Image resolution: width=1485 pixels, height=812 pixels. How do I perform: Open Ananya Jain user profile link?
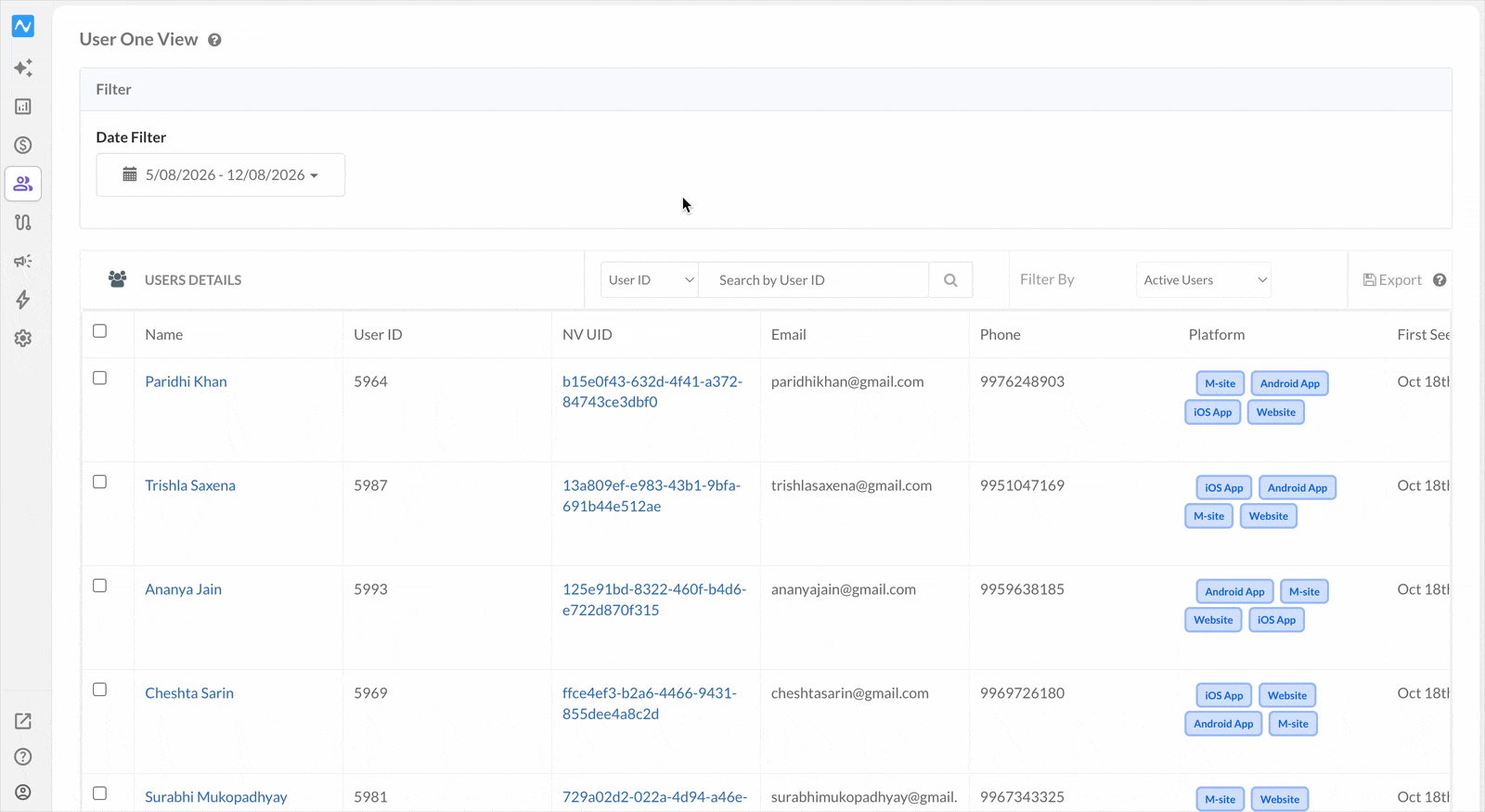pos(183,589)
